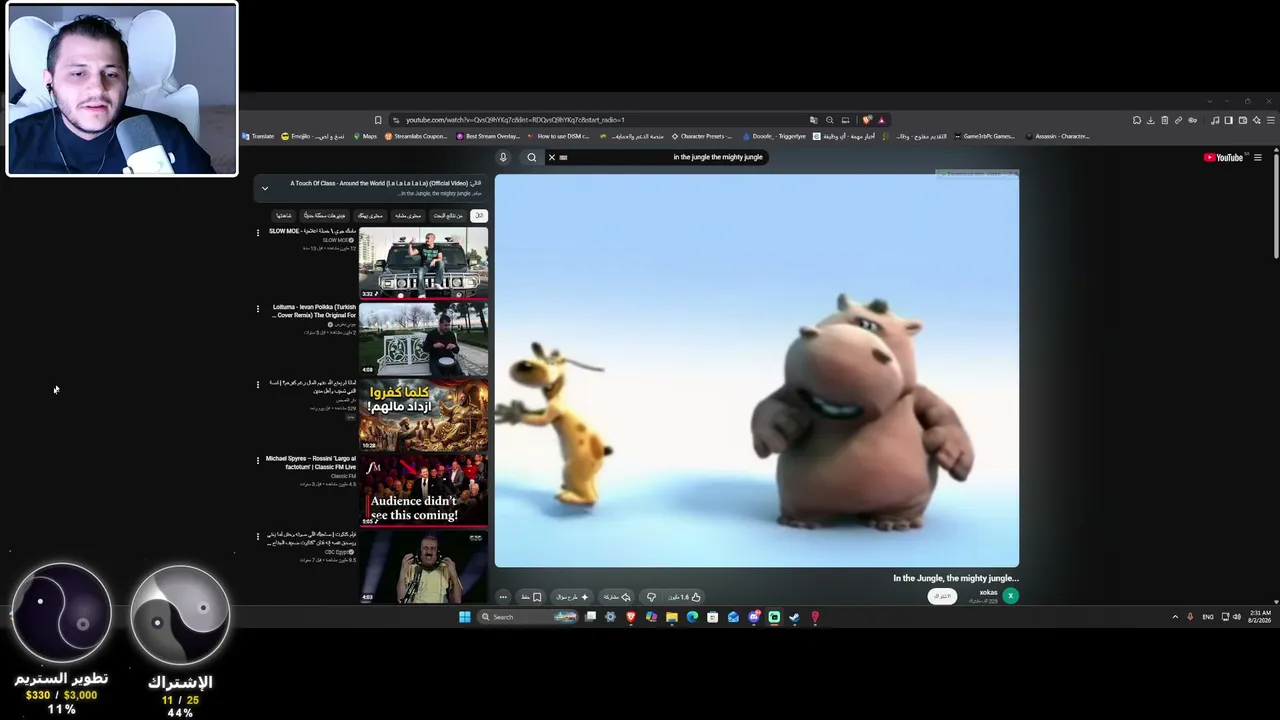Open Translate bookmark
The image size is (1280, 720).
click(259, 136)
